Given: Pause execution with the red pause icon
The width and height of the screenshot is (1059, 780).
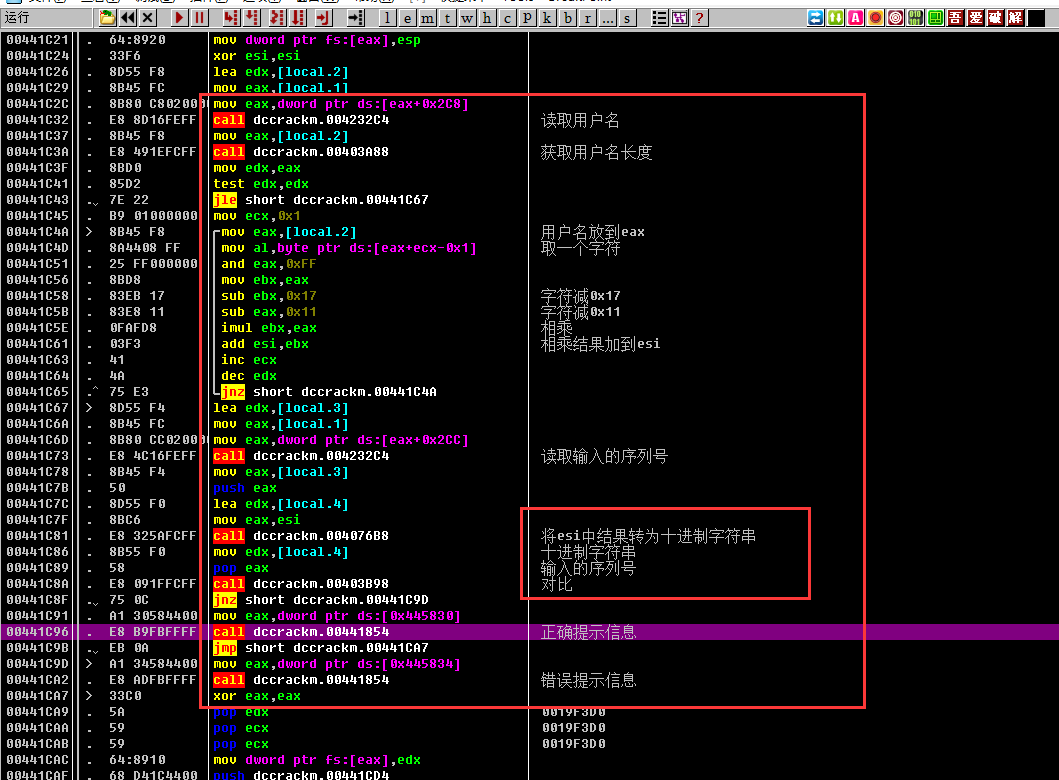Looking at the screenshot, I should pyautogui.click(x=199, y=18).
